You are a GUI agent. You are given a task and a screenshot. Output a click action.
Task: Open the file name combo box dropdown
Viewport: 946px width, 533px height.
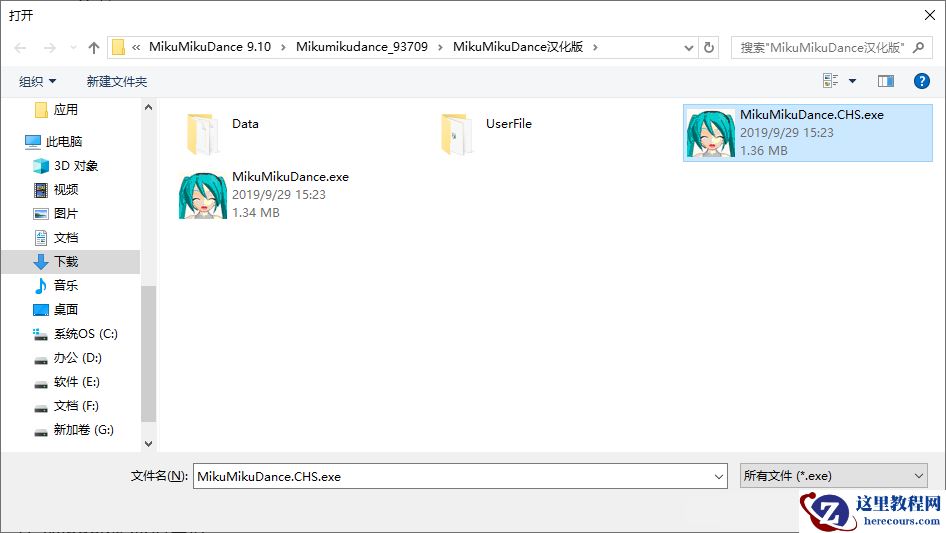(719, 476)
